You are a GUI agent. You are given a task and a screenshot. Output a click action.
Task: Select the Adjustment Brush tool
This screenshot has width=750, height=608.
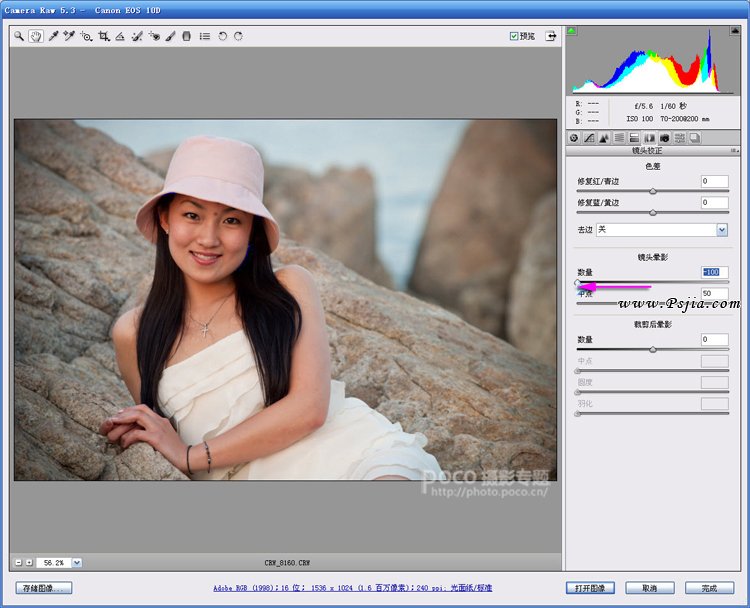[x=170, y=36]
